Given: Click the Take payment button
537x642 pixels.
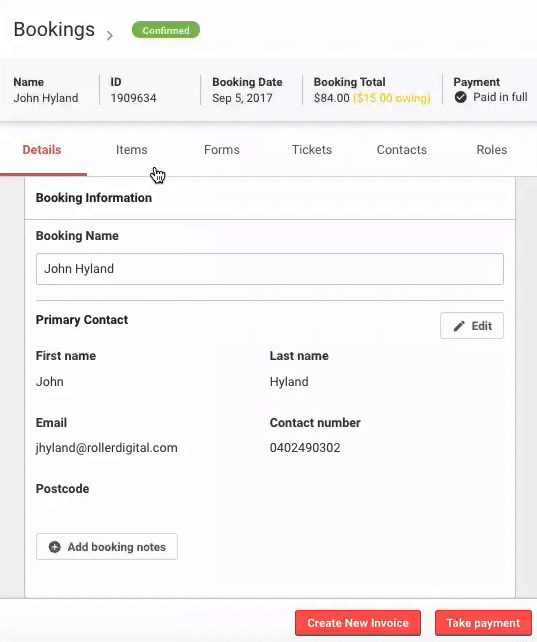Looking at the screenshot, I should tap(483, 623).
